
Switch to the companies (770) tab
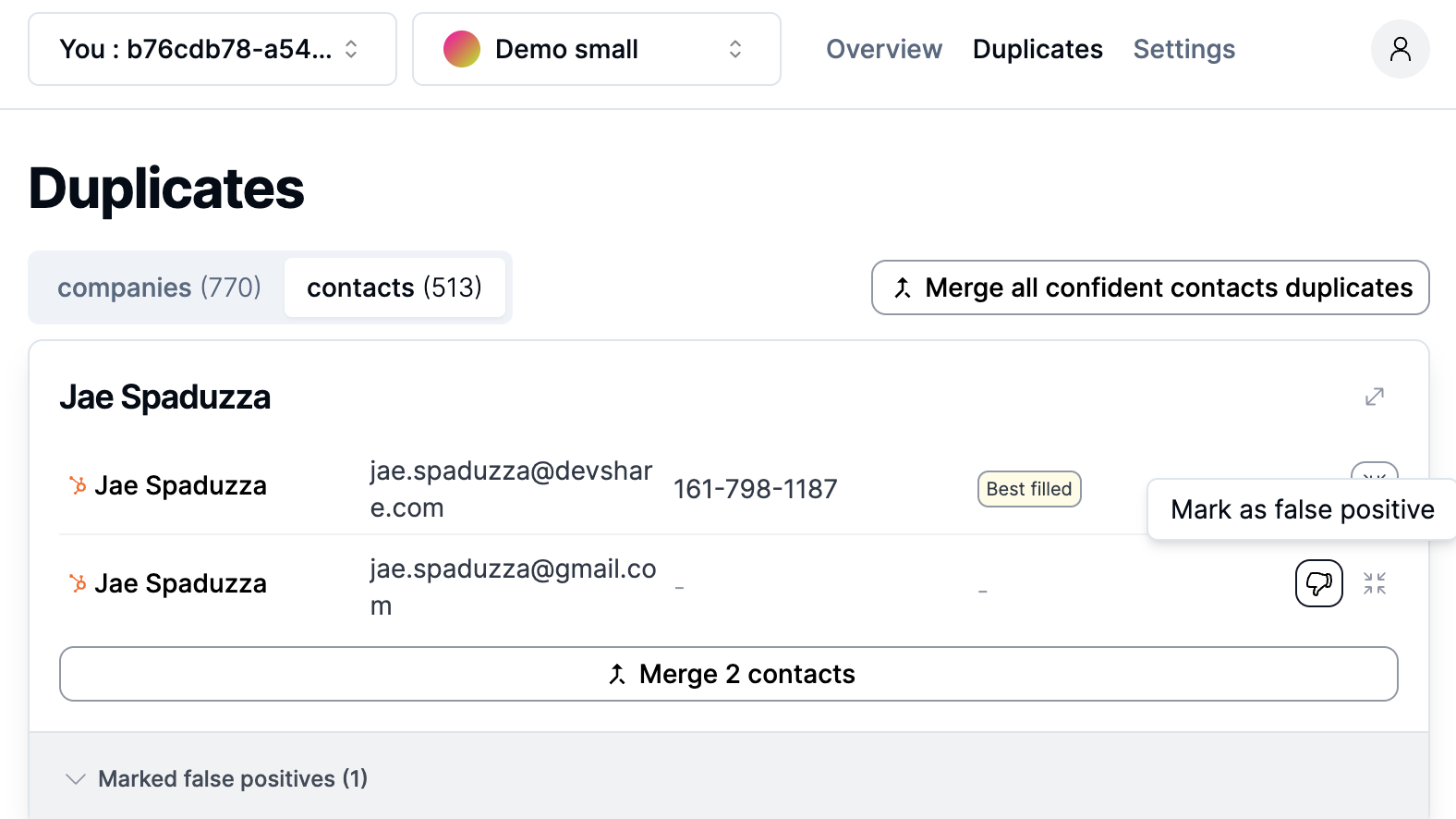pos(159,287)
